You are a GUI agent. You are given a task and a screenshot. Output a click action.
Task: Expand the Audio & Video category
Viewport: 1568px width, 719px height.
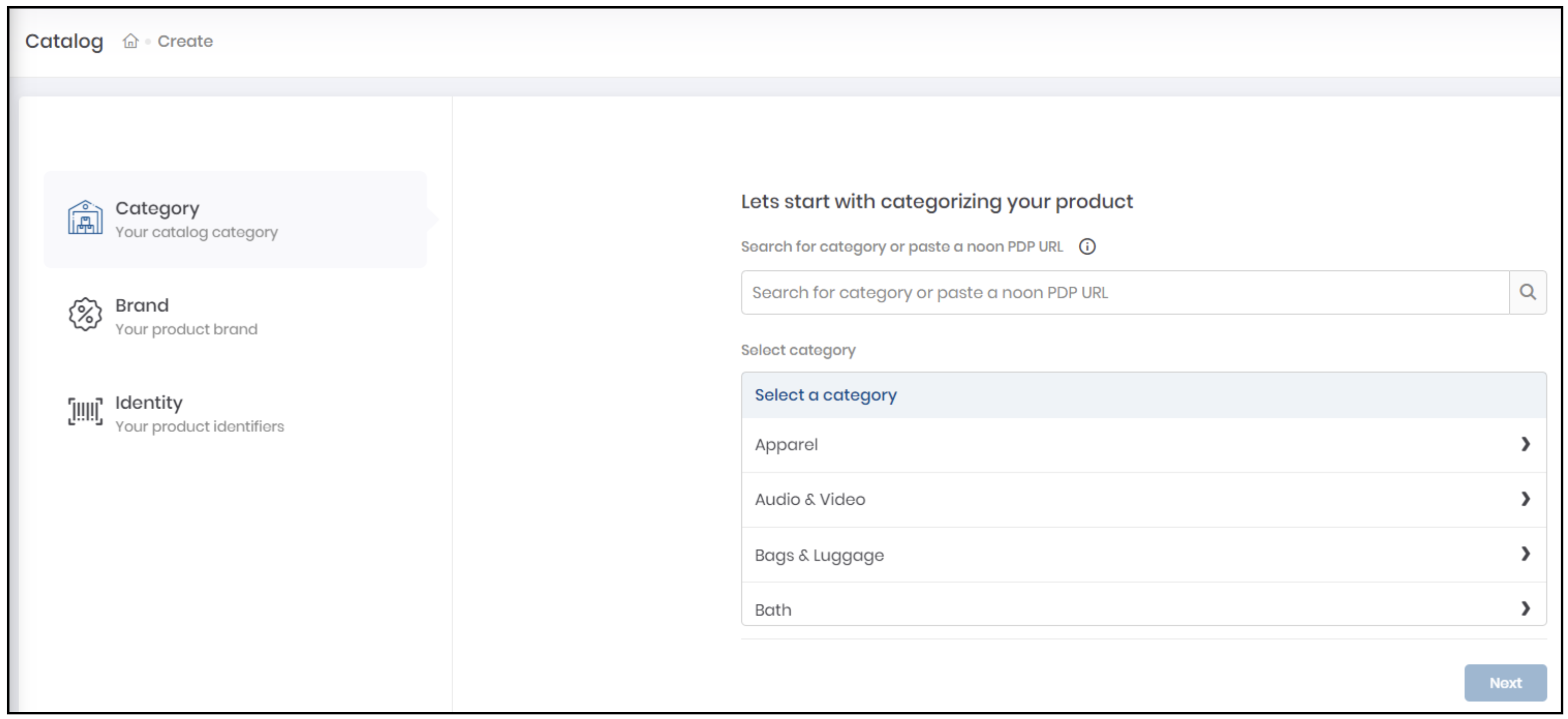point(1526,499)
